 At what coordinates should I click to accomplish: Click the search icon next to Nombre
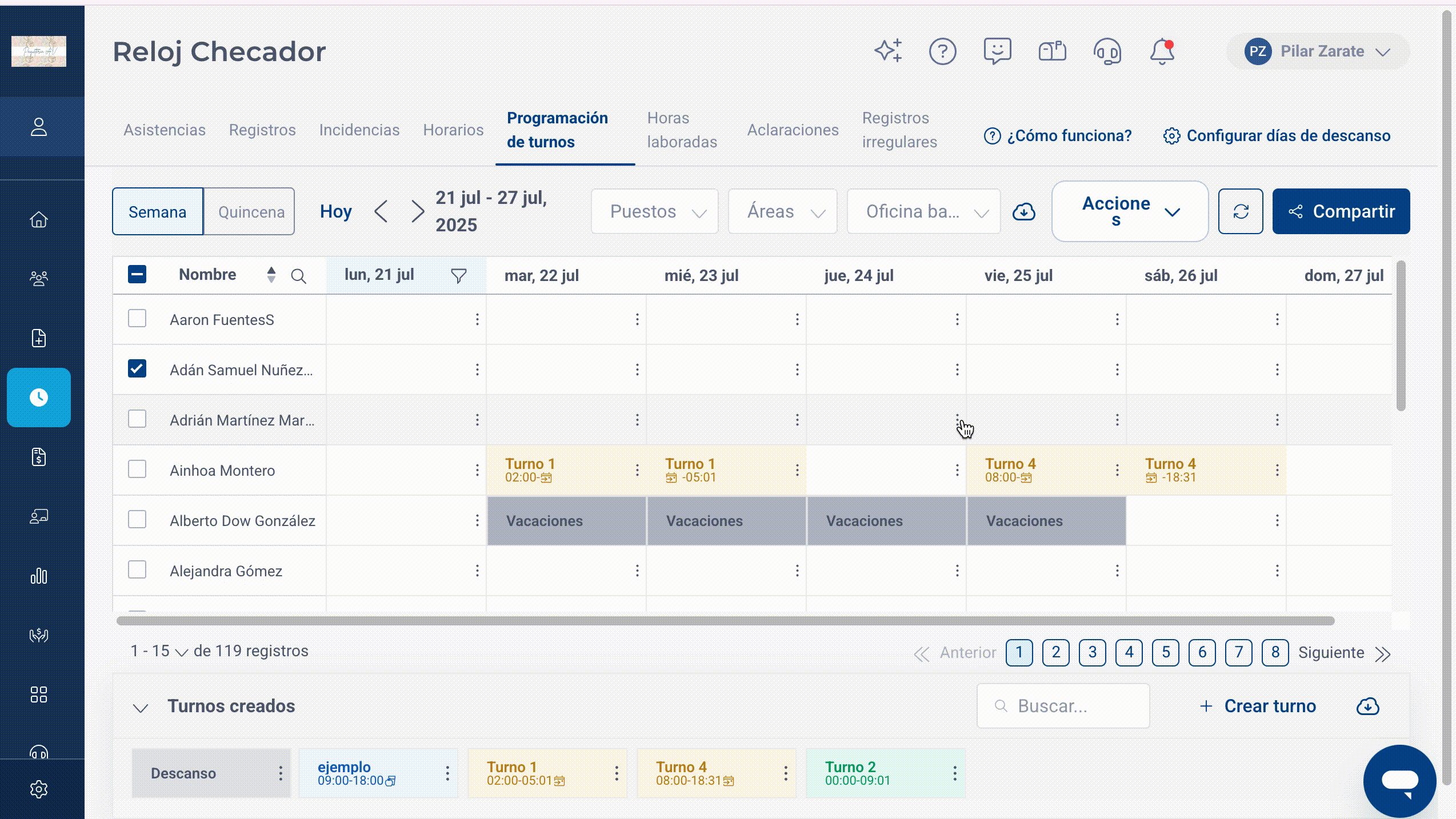[298, 276]
